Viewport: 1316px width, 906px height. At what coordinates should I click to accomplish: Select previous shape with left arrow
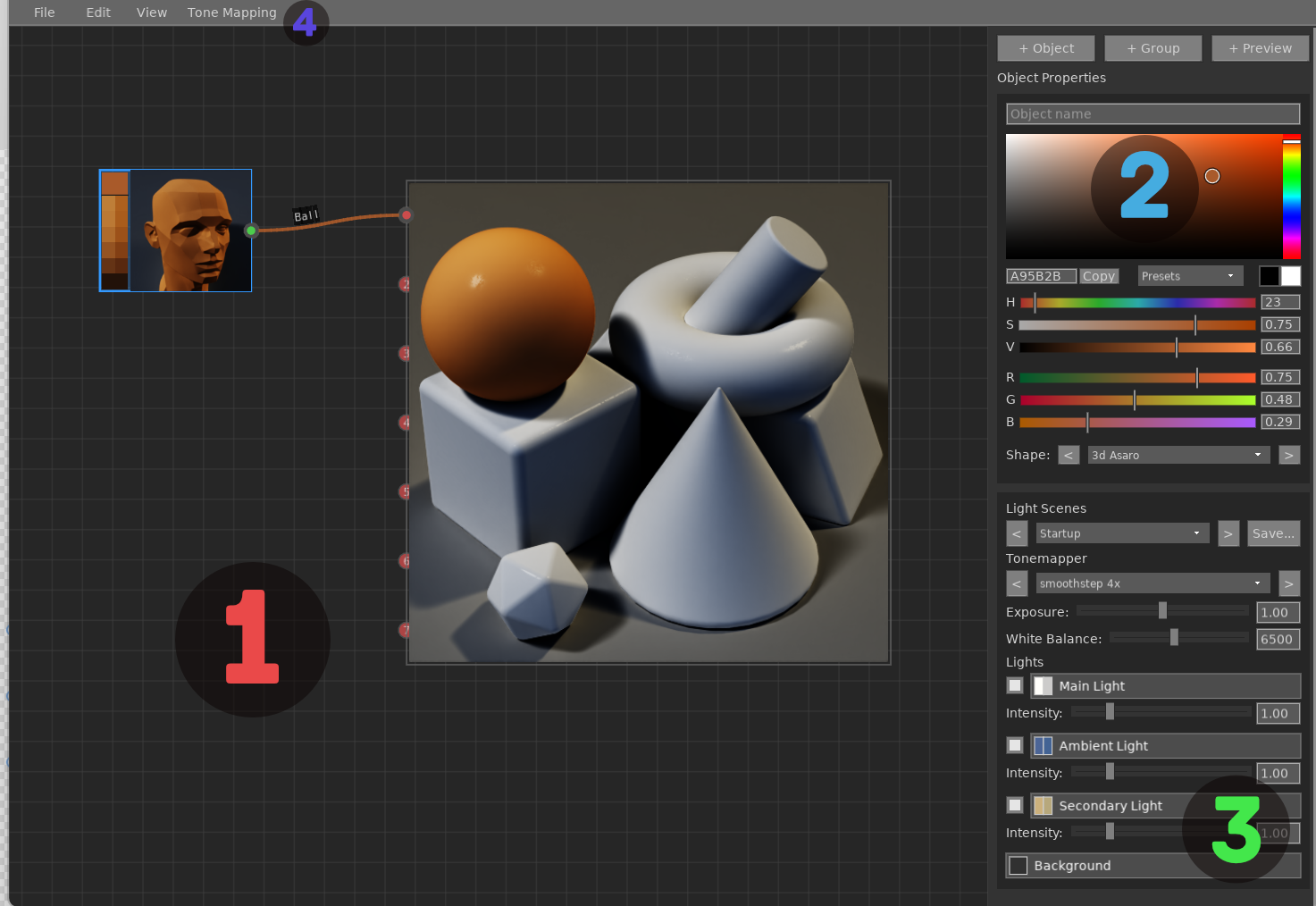click(x=1069, y=455)
